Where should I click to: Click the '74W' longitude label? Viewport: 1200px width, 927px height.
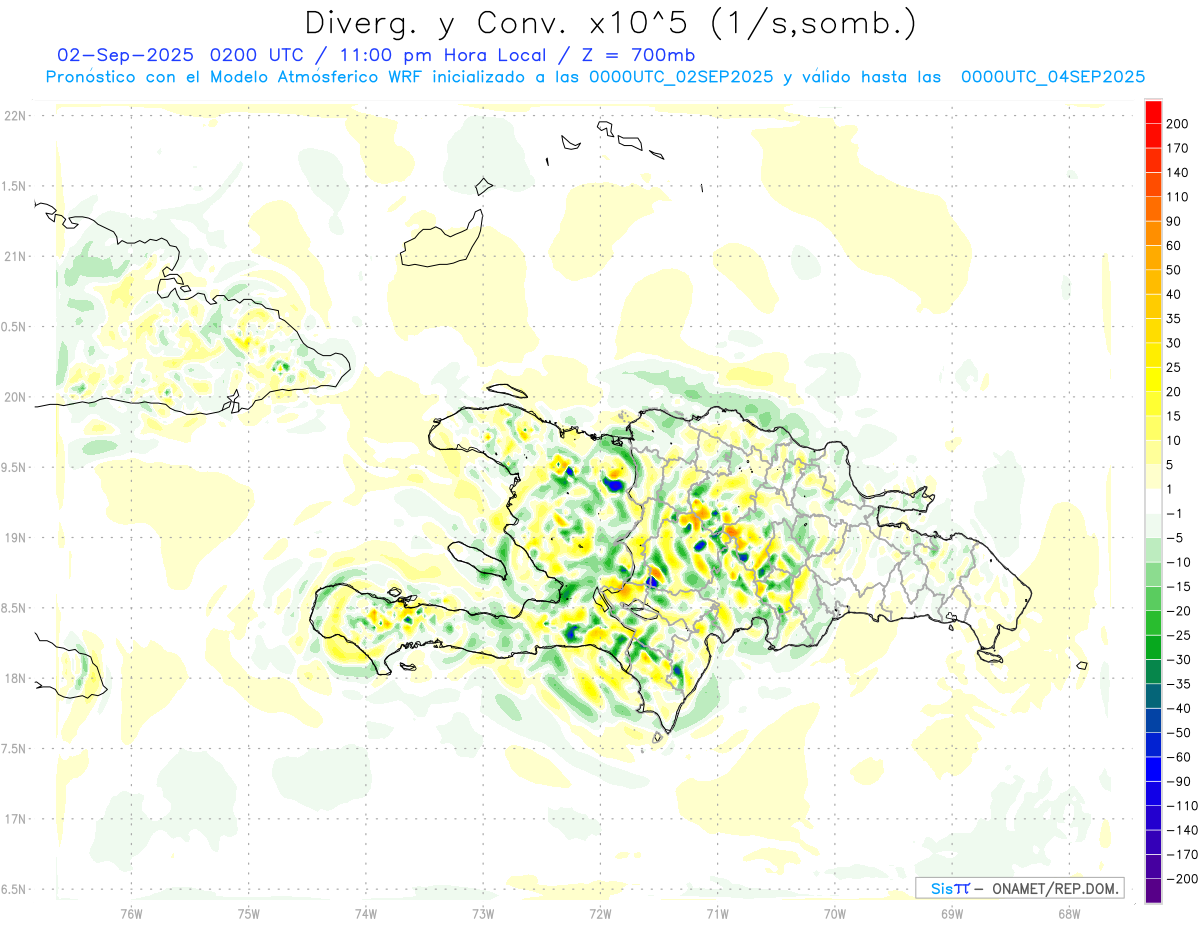point(366,913)
